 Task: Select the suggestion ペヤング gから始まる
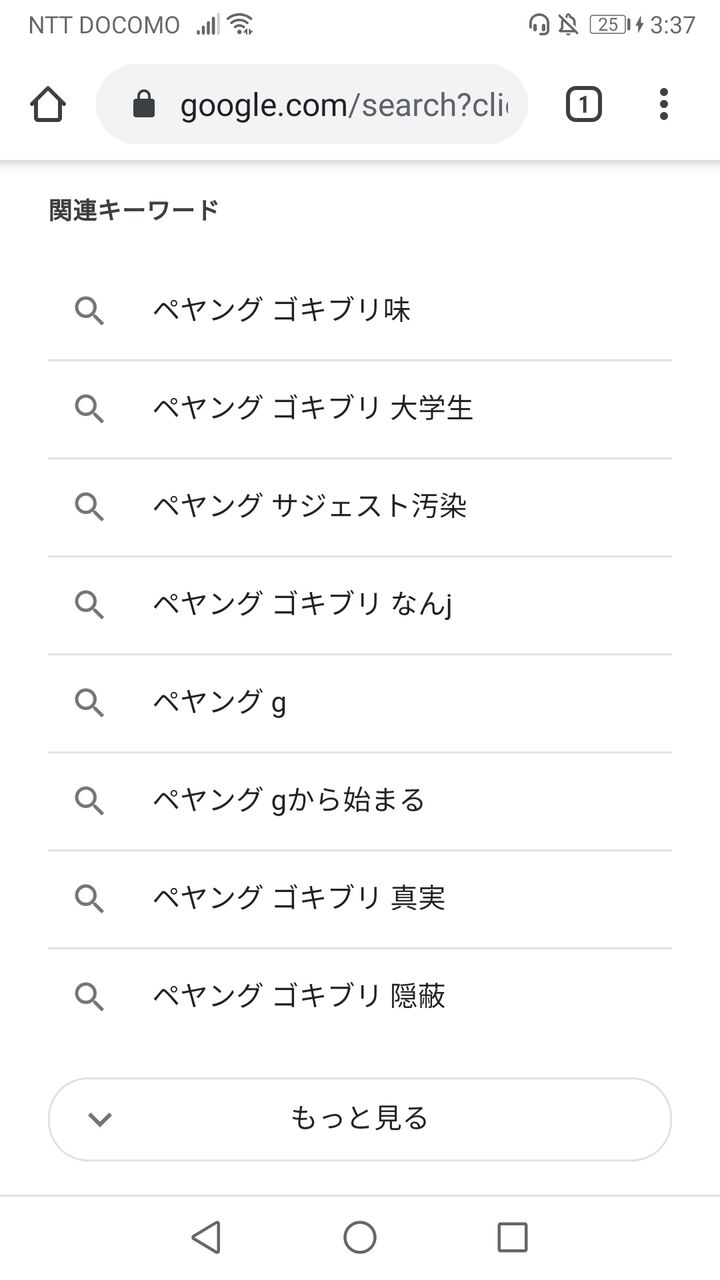(x=290, y=801)
